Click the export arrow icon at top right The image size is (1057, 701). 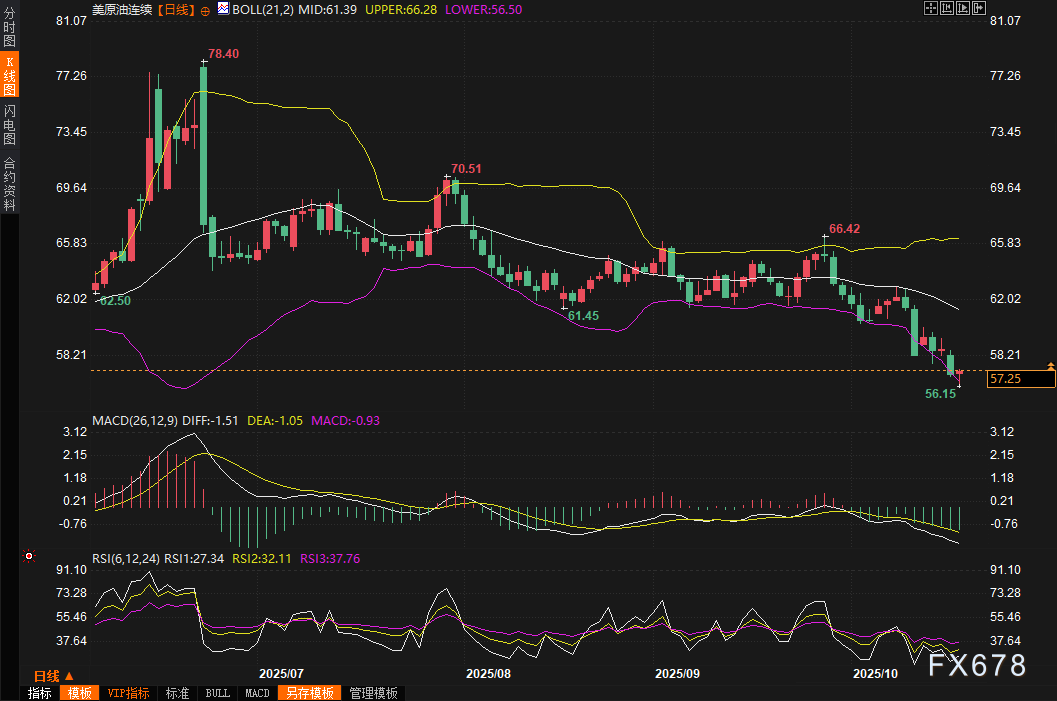[x=979, y=8]
